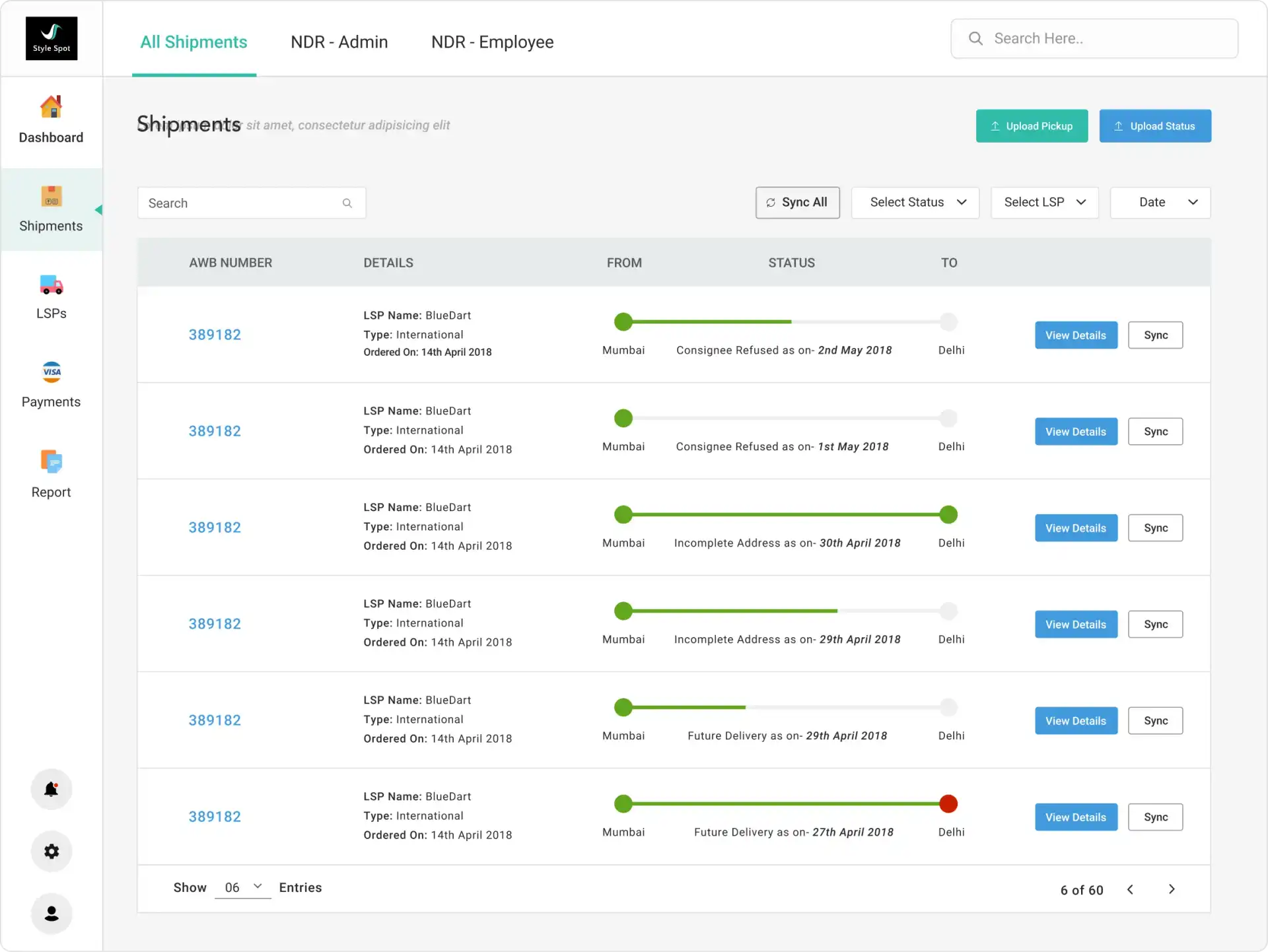Open notifications bell icon
Image resolution: width=1268 pixels, height=952 pixels.
tap(52, 789)
